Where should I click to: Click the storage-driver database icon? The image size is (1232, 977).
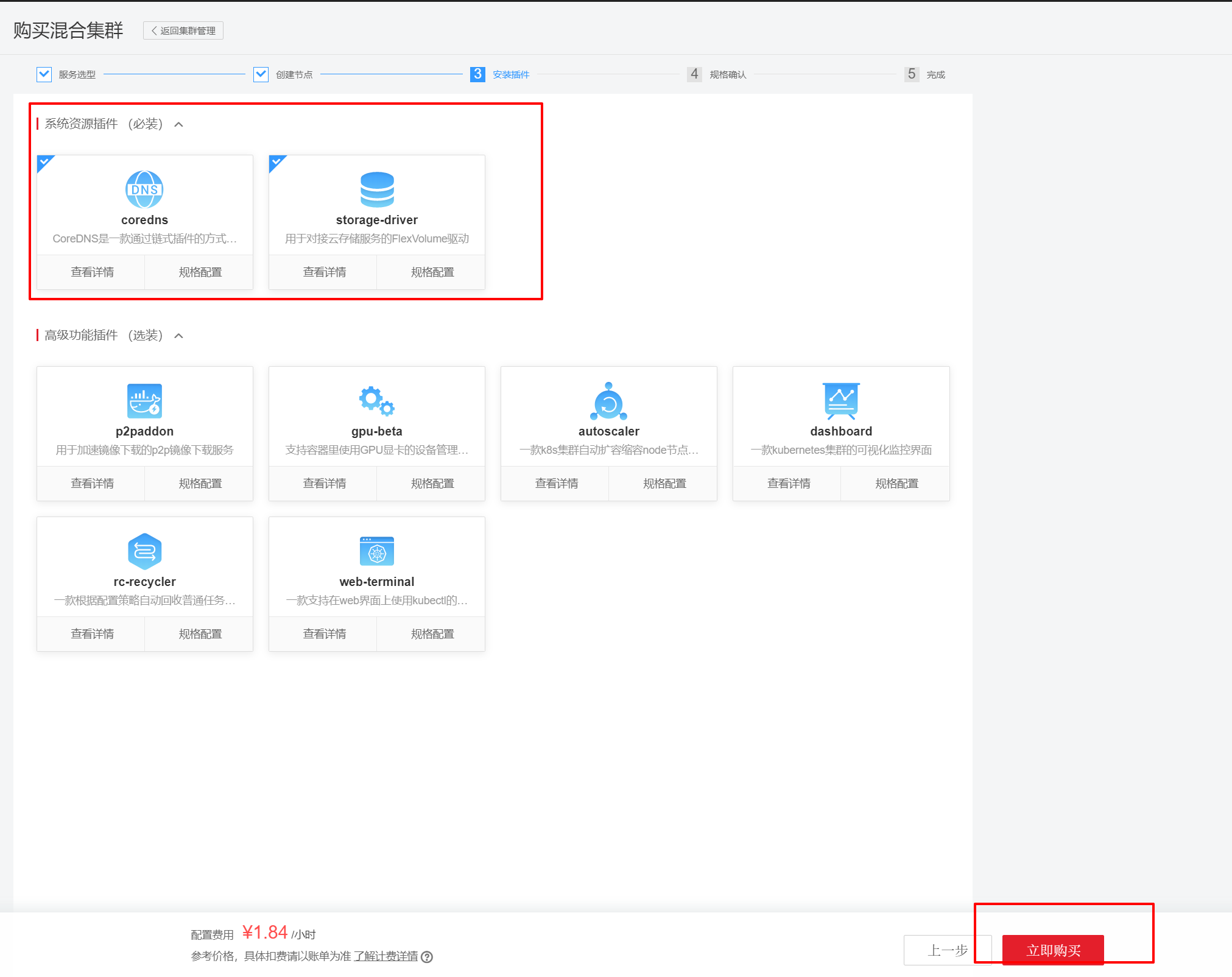pyautogui.click(x=377, y=189)
